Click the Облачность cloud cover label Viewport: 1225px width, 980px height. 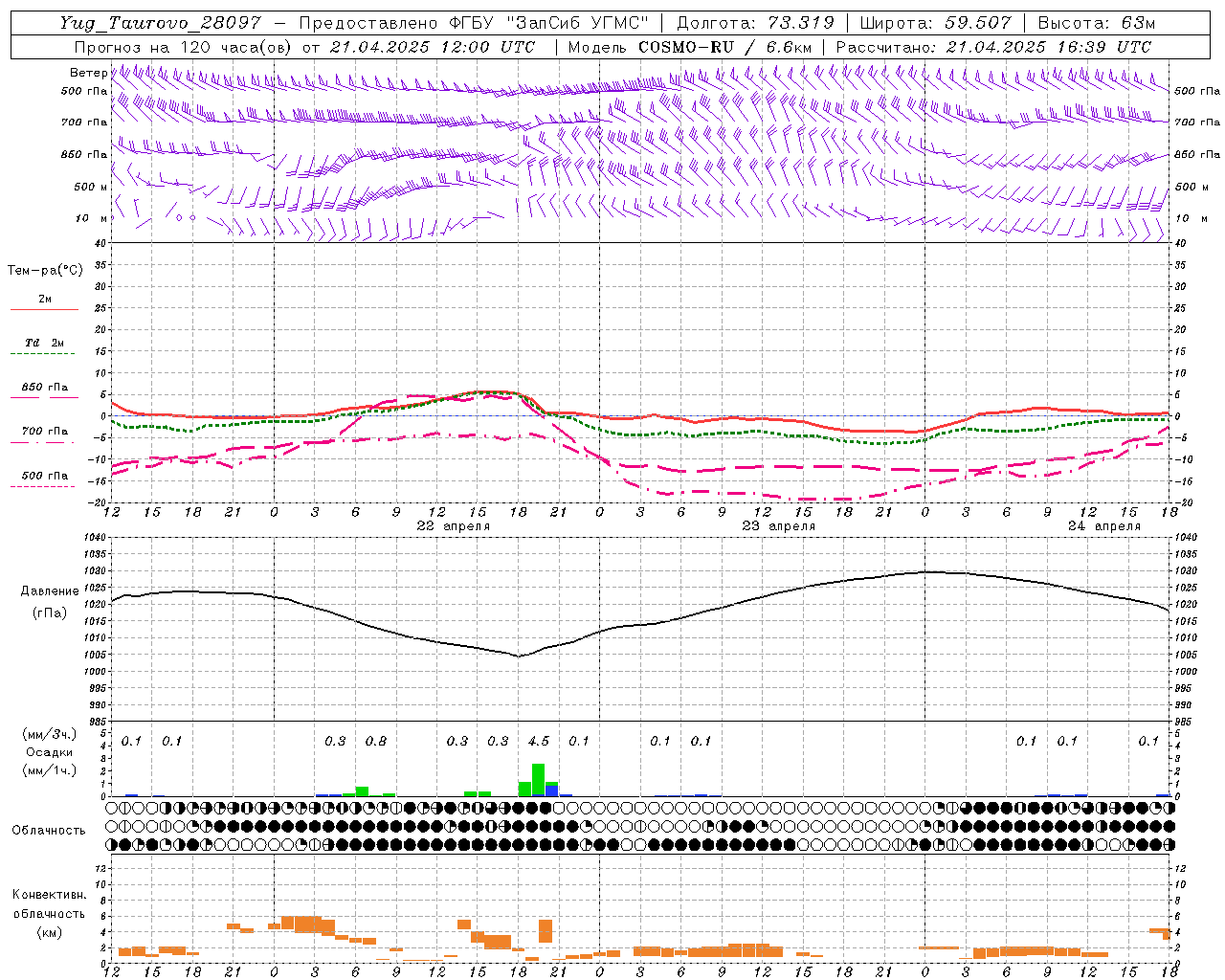click(x=49, y=830)
